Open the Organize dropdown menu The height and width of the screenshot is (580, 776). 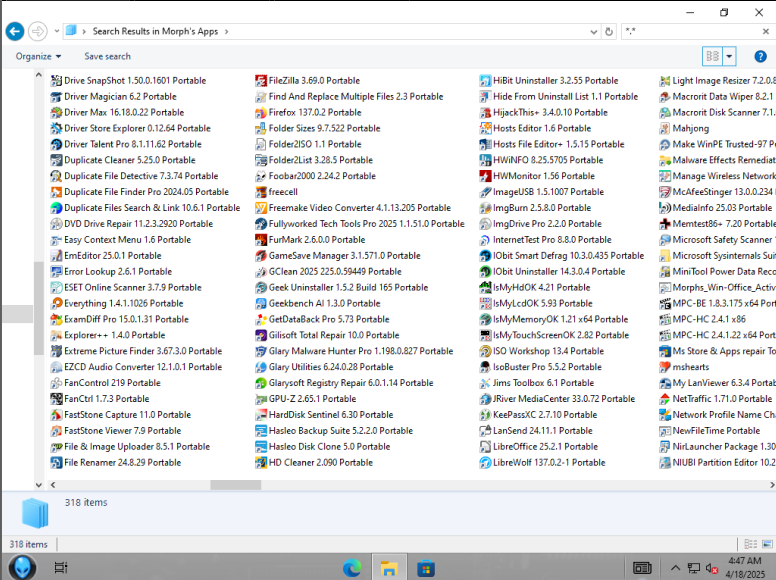pos(38,56)
